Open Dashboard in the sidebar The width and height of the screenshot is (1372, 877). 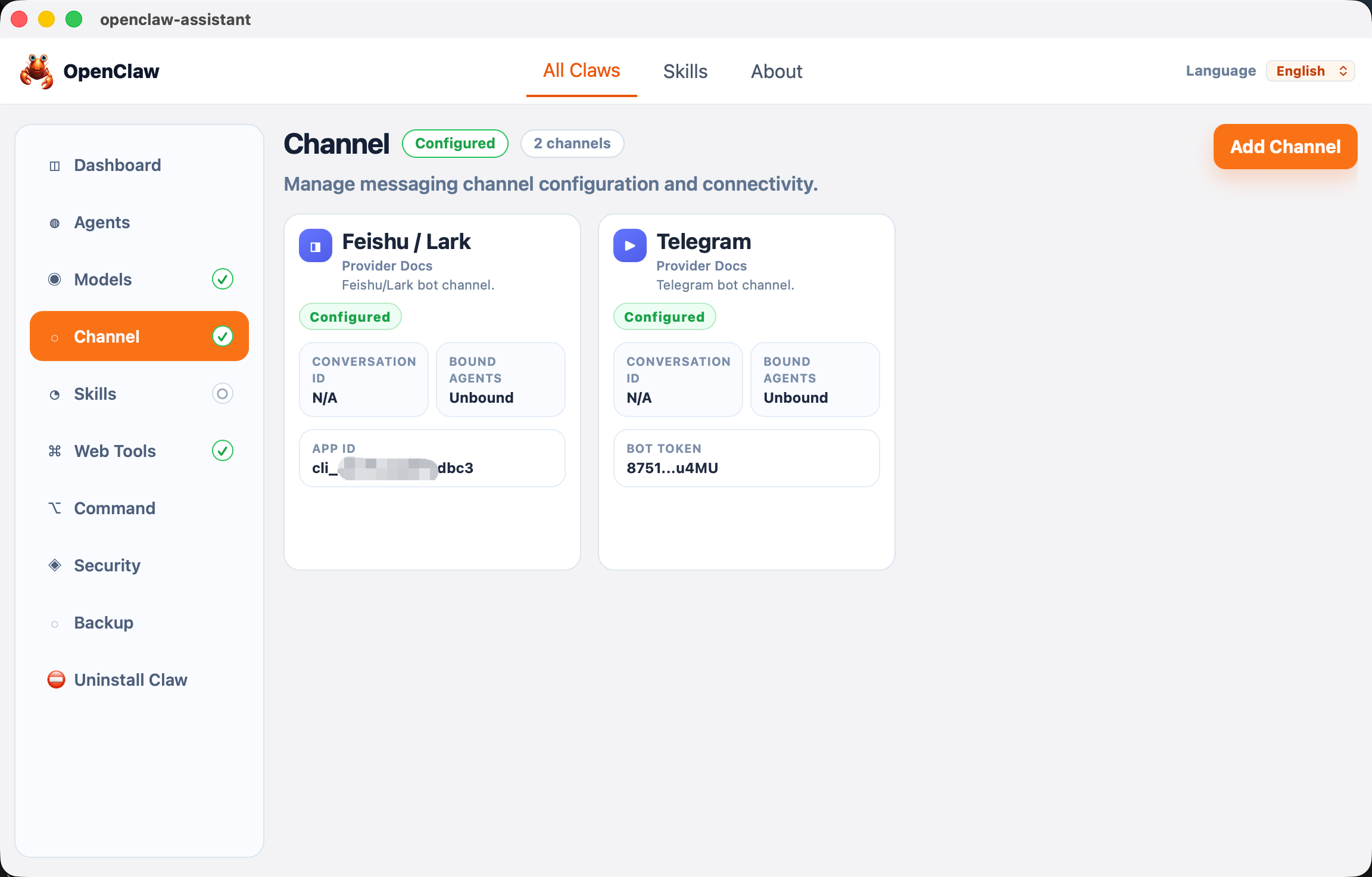pyautogui.click(x=139, y=165)
